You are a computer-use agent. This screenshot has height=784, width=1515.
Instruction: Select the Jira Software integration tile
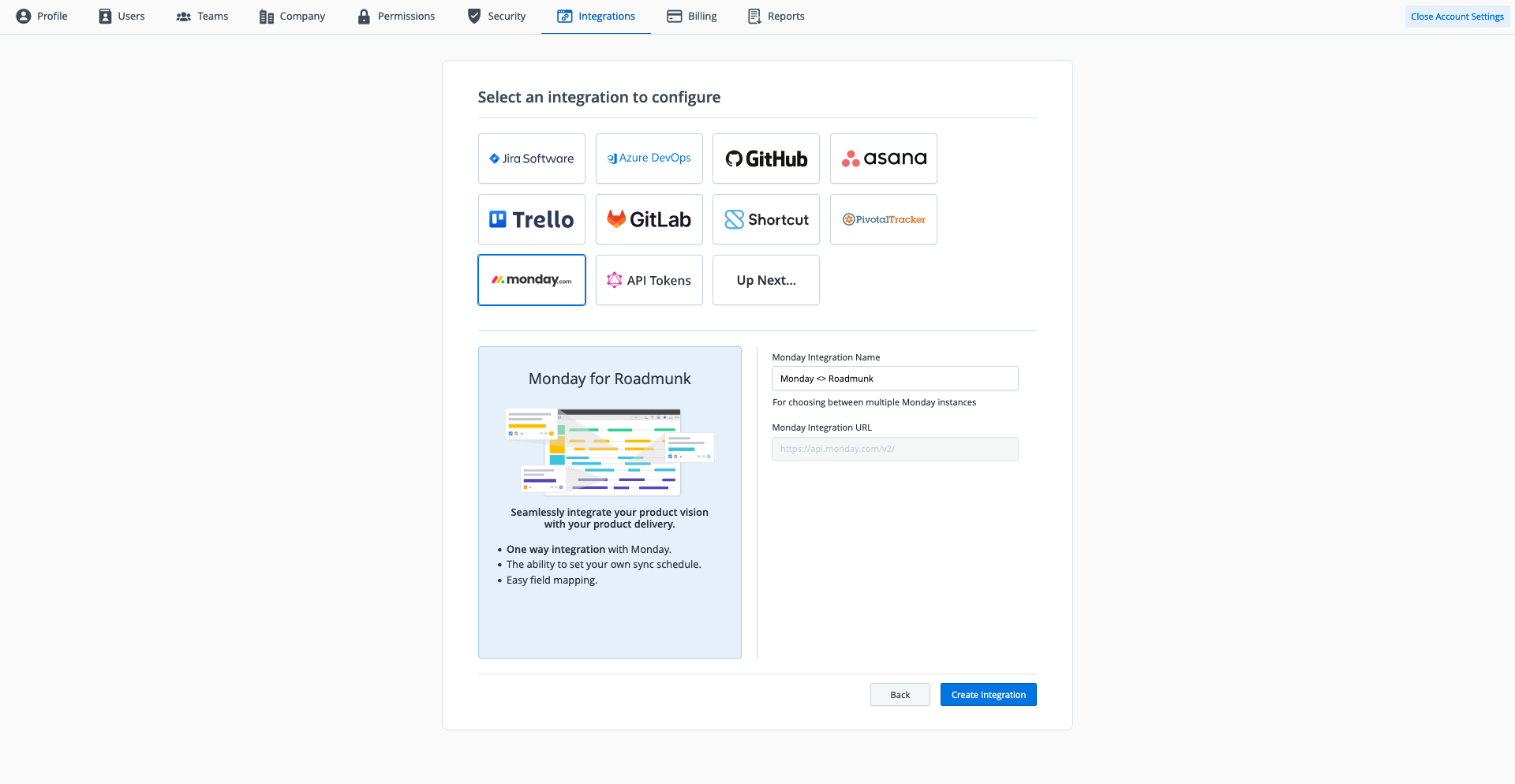[x=531, y=159]
